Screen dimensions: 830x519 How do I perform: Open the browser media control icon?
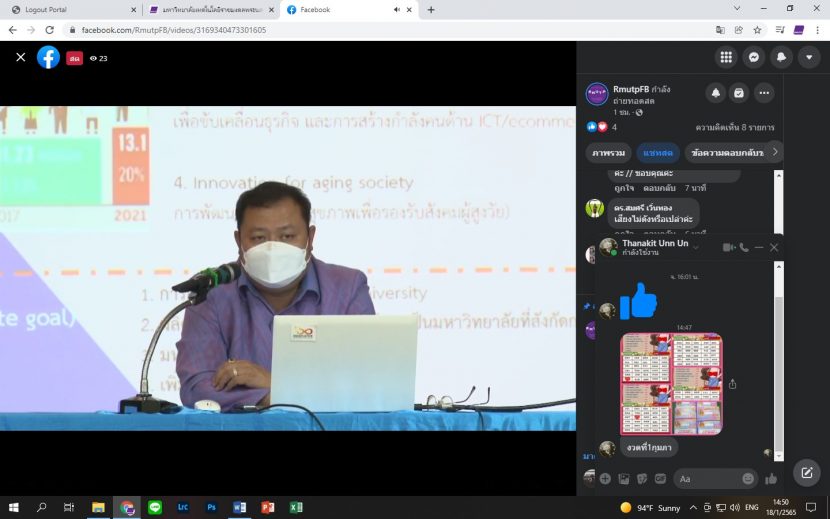(x=780, y=30)
